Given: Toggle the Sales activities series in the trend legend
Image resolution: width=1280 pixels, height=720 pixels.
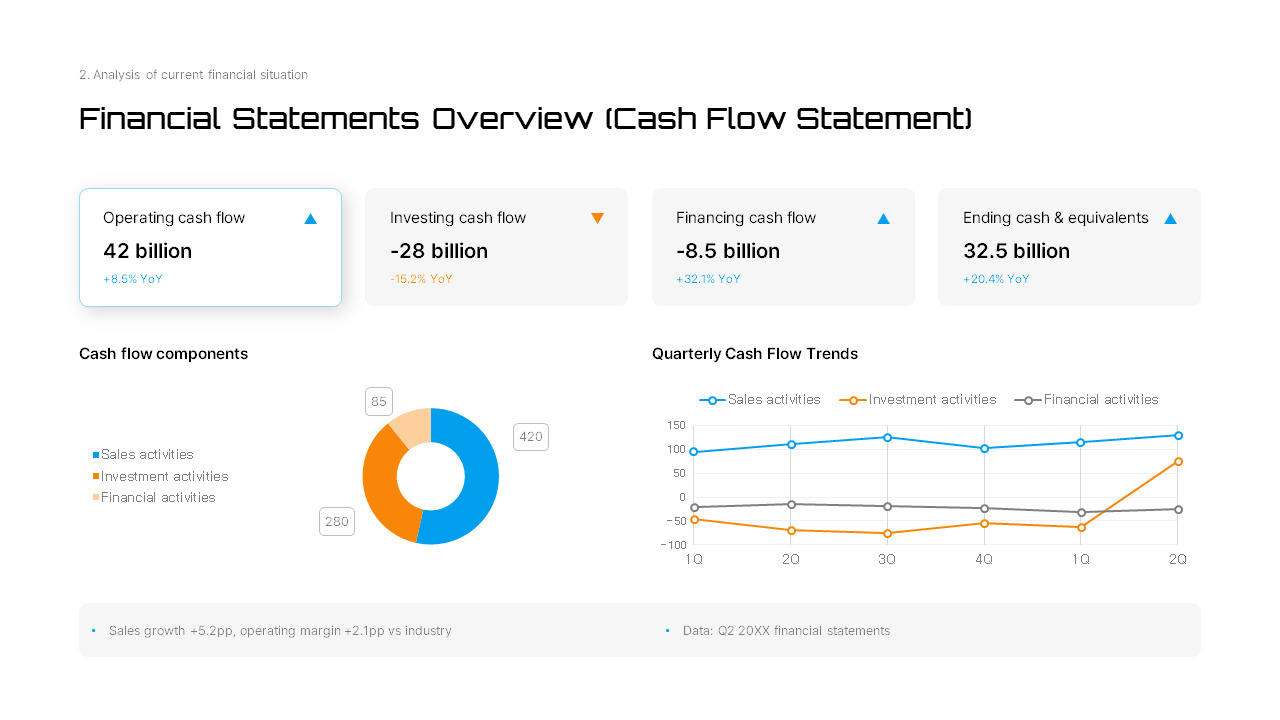Looking at the screenshot, I should click(760, 399).
